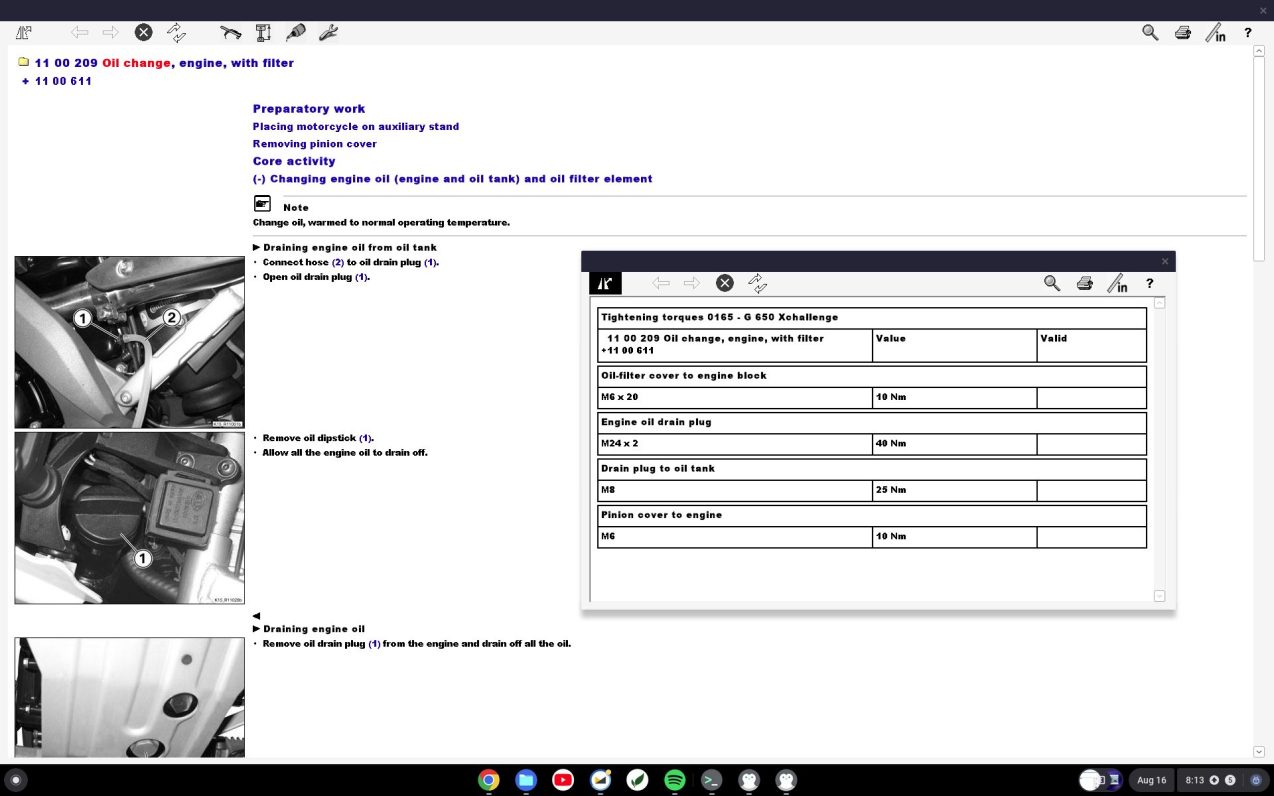Open the operating fluids bottle icon

pos(296,32)
